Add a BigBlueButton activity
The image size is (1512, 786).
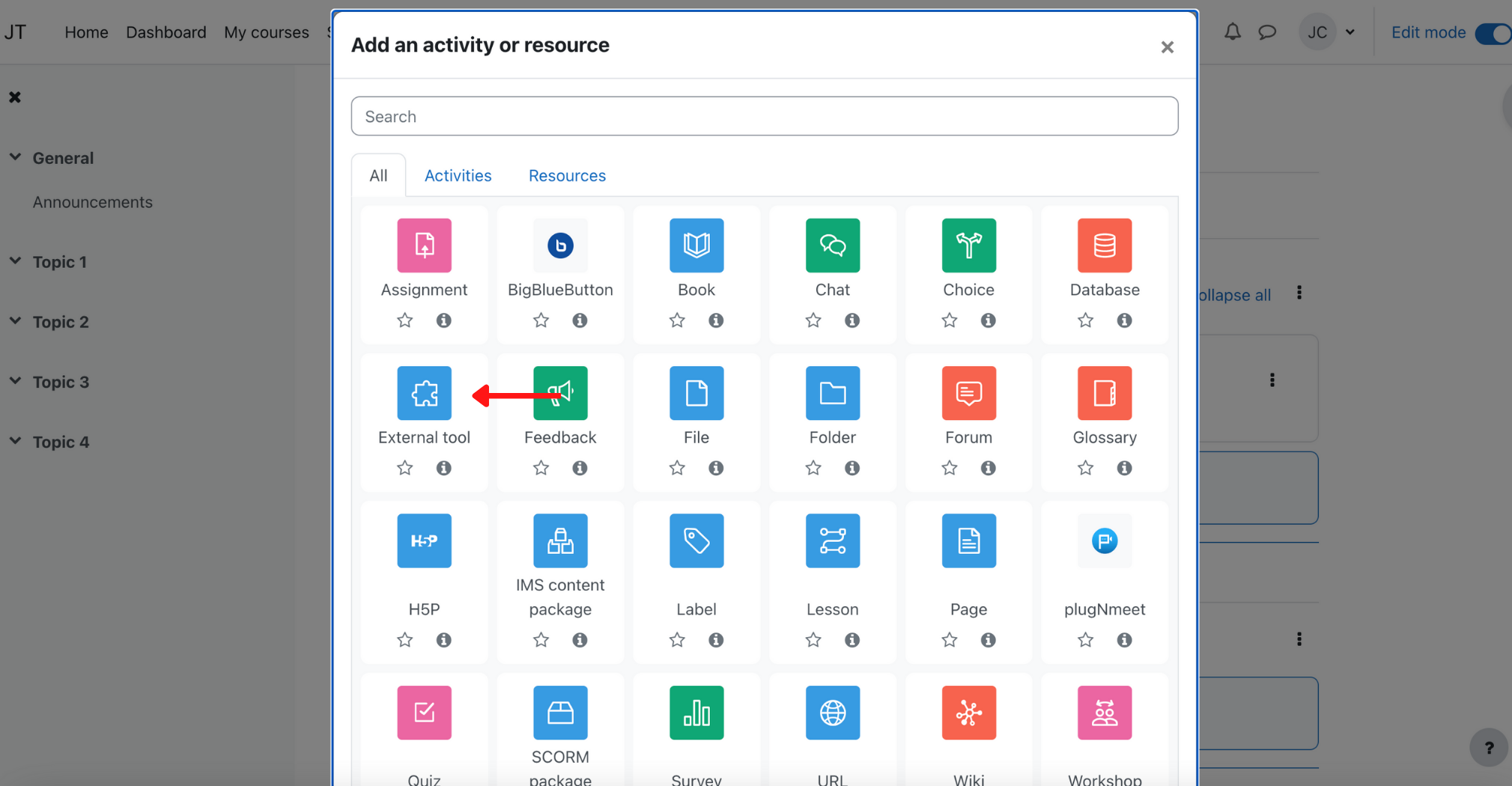pyautogui.click(x=560, y=246)
